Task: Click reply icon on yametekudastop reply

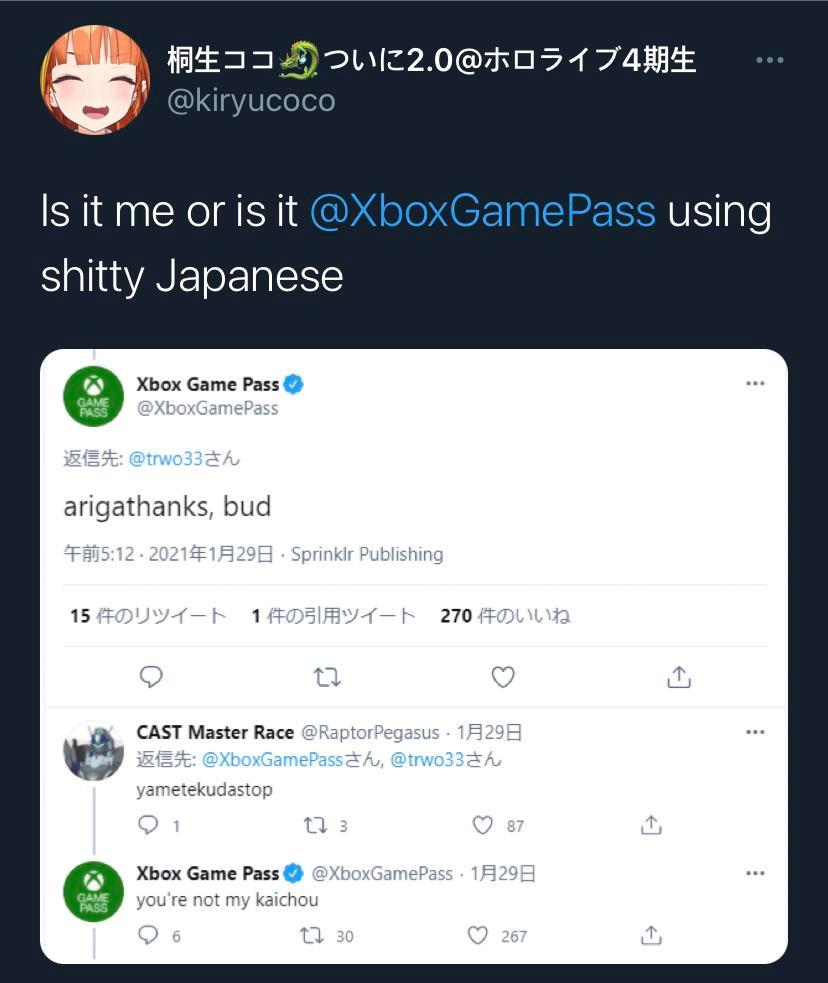Action: [x=148, y=825]
